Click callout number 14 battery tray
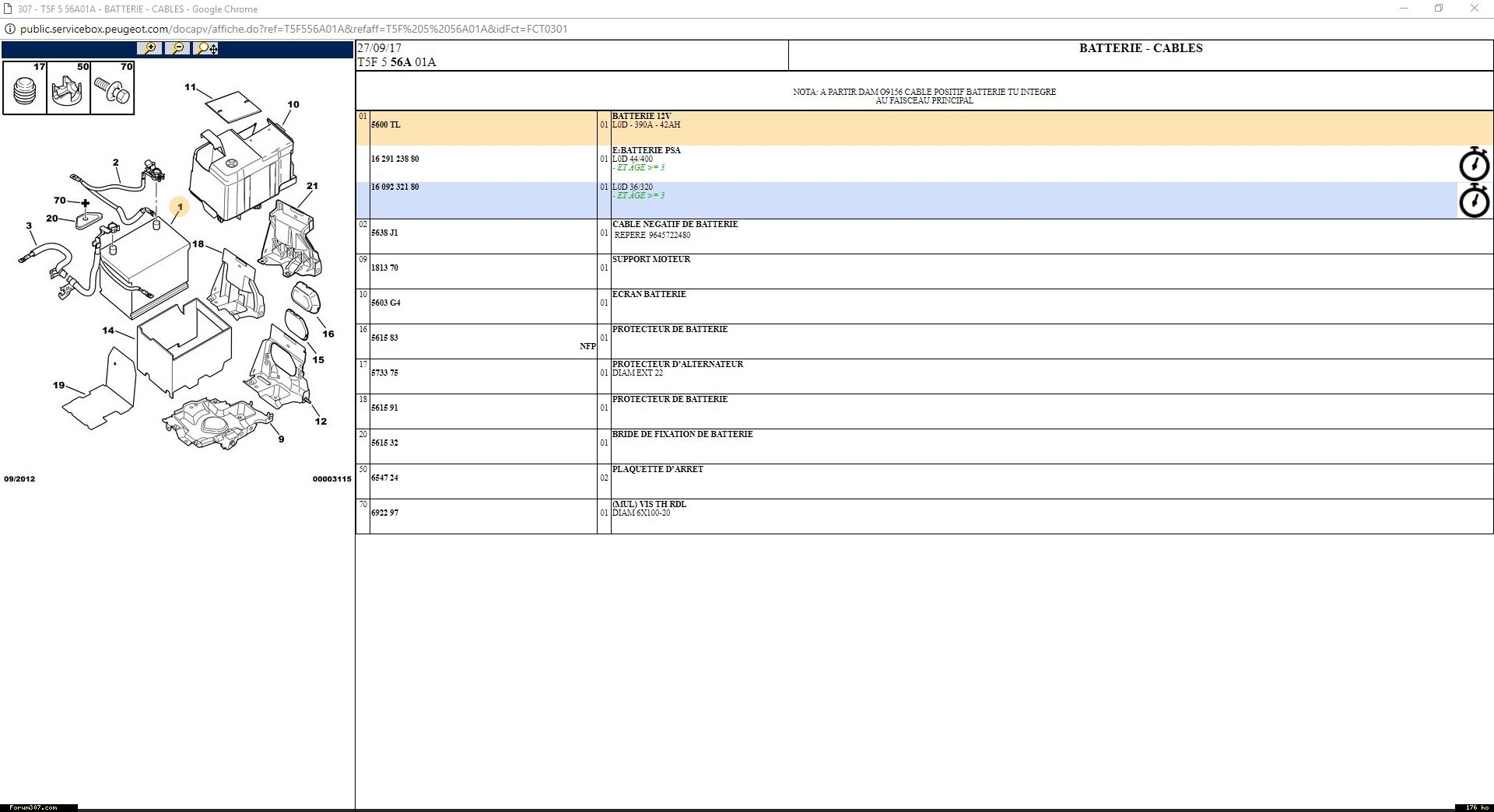This screenshot has height=812, width=1494. coord(108,331)
